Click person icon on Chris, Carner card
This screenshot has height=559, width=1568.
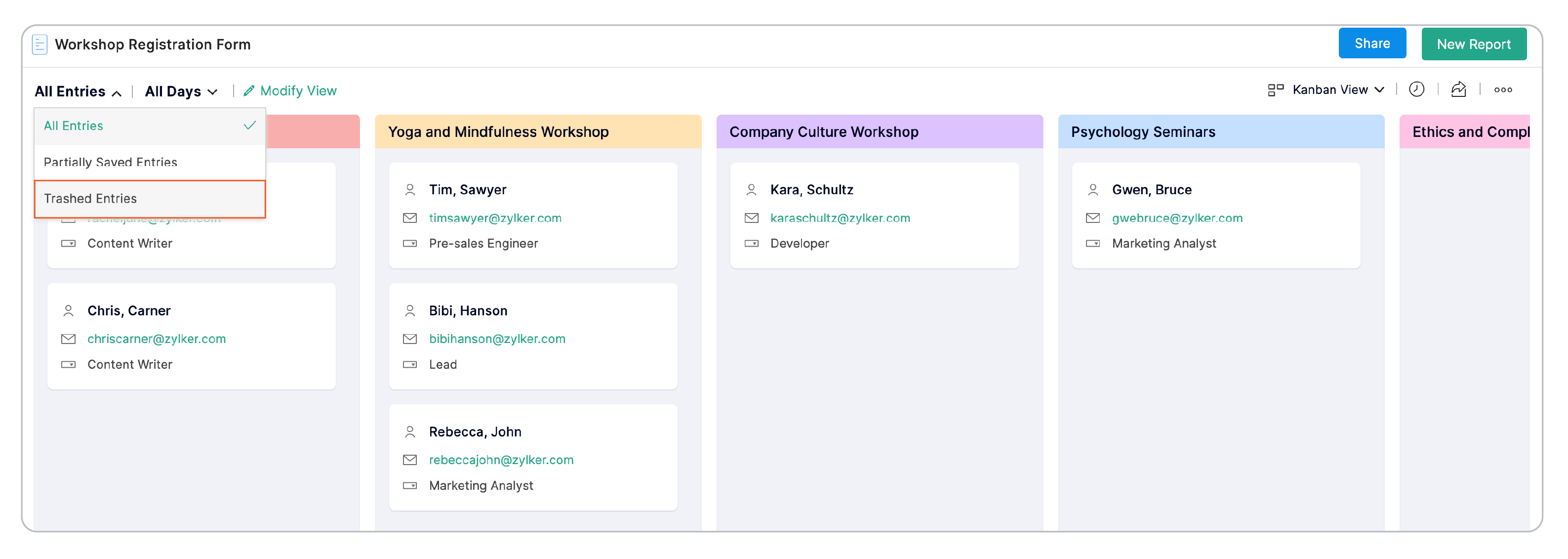[x=69, y=311]
